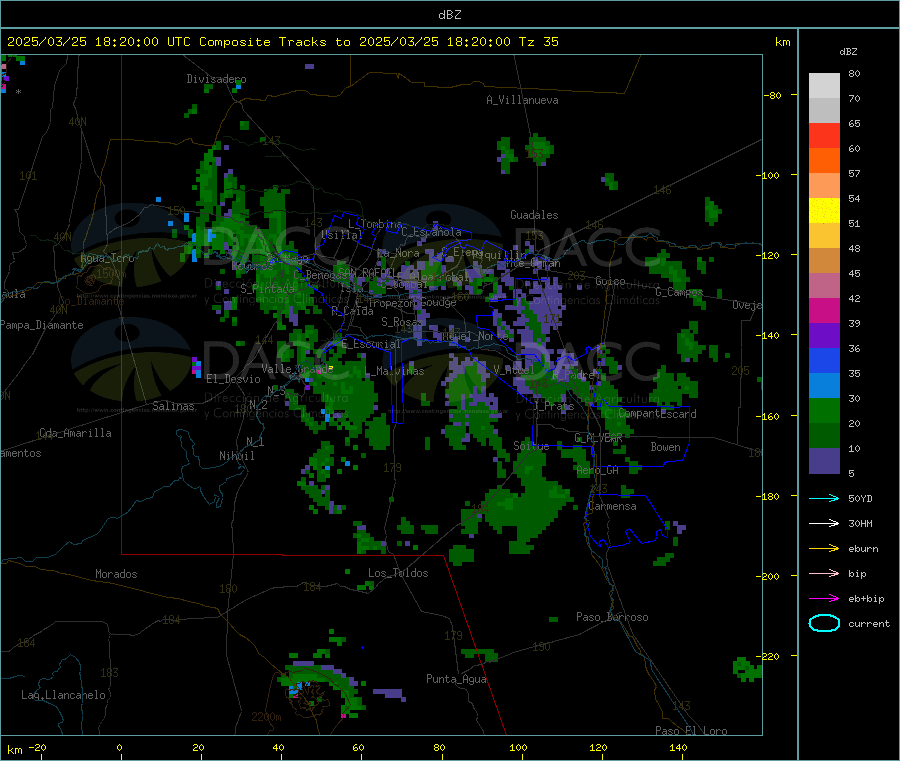The height and width of the screenshot is (761, 900).
Task: Click the Valle_Grande map label
Action: [297, 369]
